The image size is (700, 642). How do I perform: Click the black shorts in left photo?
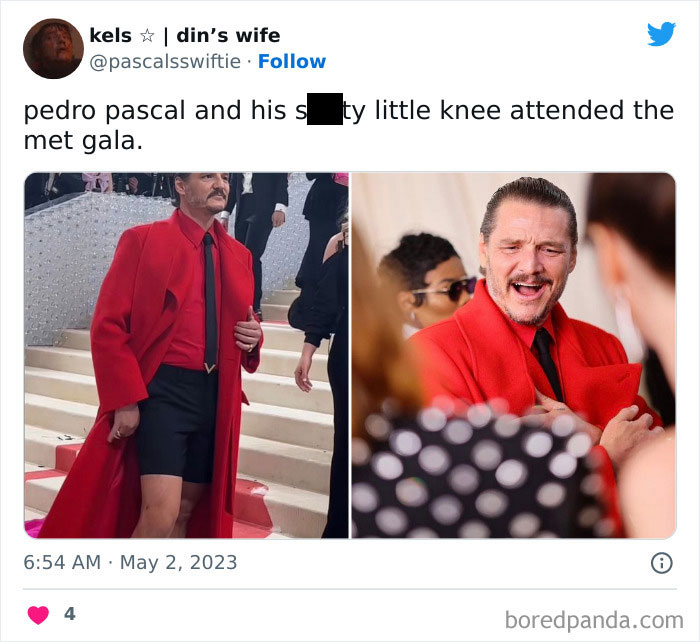(x=178, y=424)
